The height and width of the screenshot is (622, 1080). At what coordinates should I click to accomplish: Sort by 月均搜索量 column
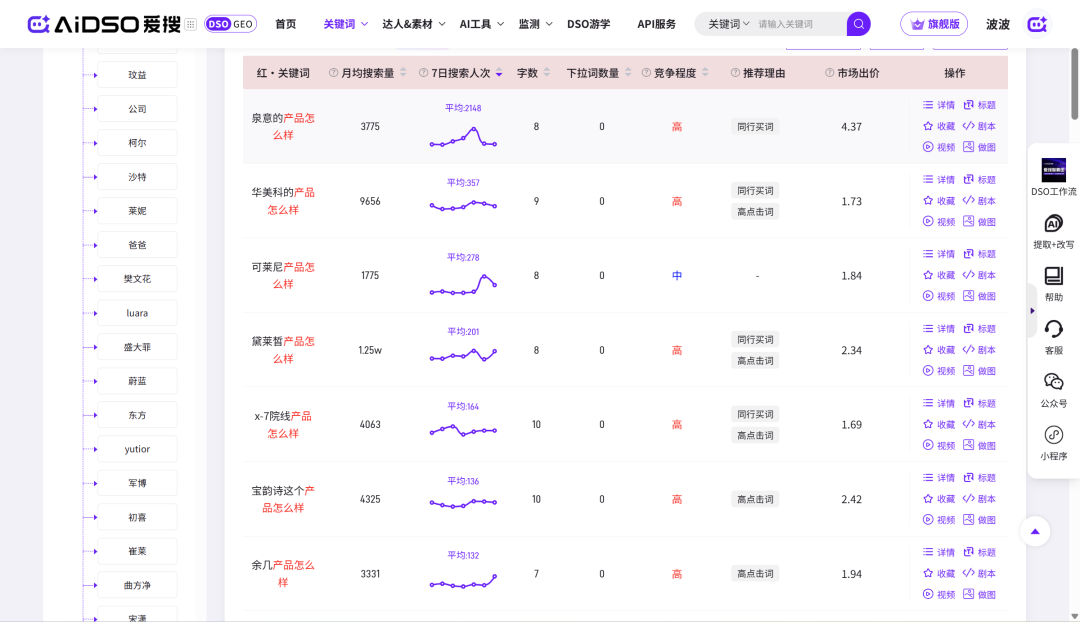tap(403, 73)
